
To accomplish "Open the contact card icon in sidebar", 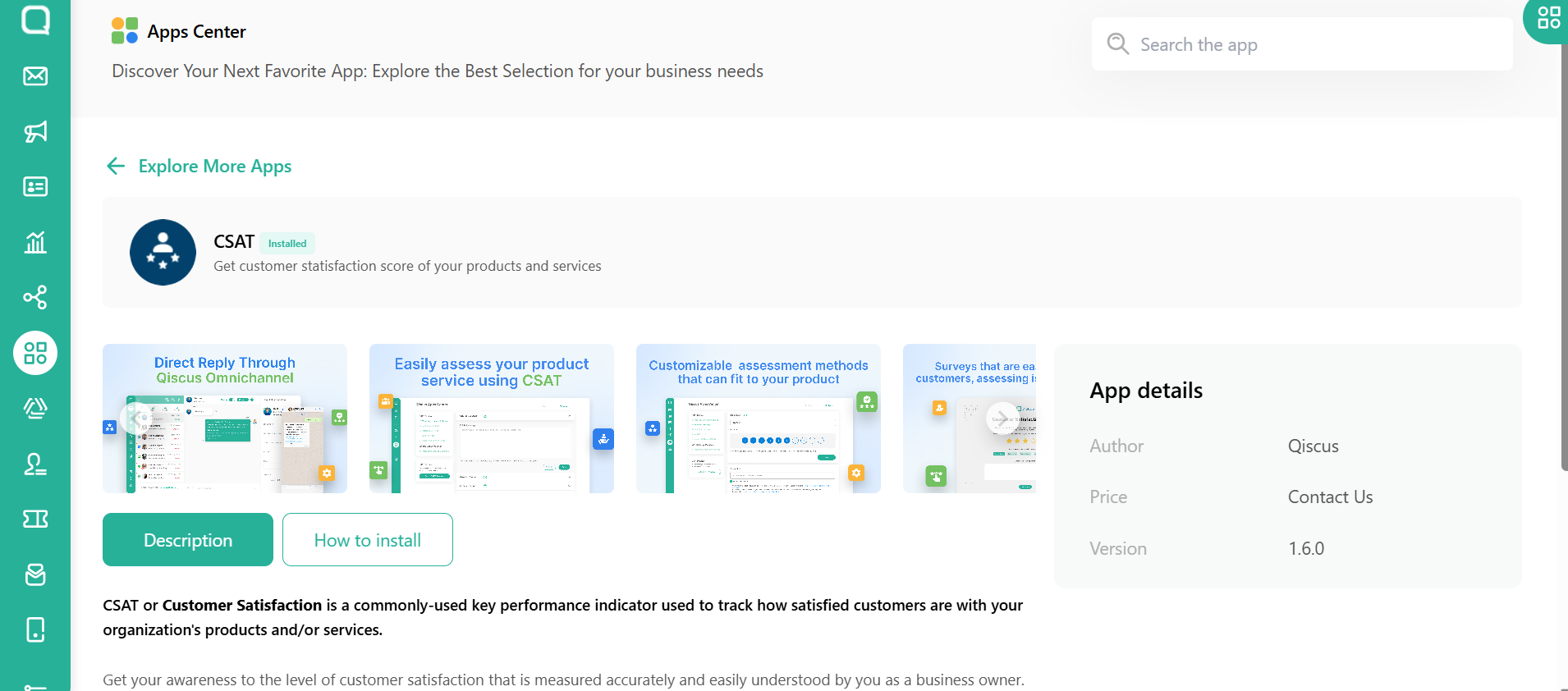I will (x=35, y=187).
